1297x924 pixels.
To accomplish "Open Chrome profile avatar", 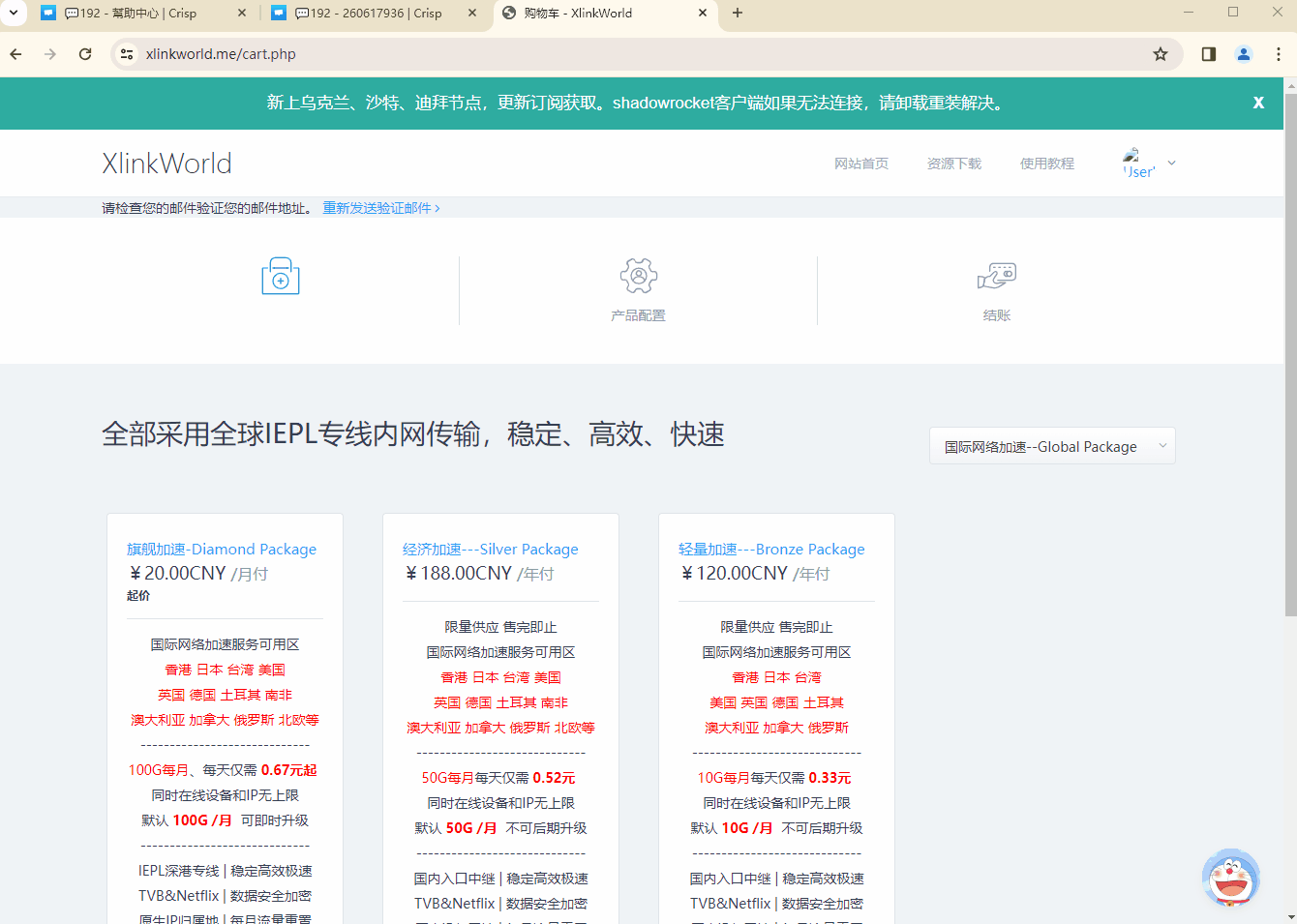I will (x=1244, y=54).
